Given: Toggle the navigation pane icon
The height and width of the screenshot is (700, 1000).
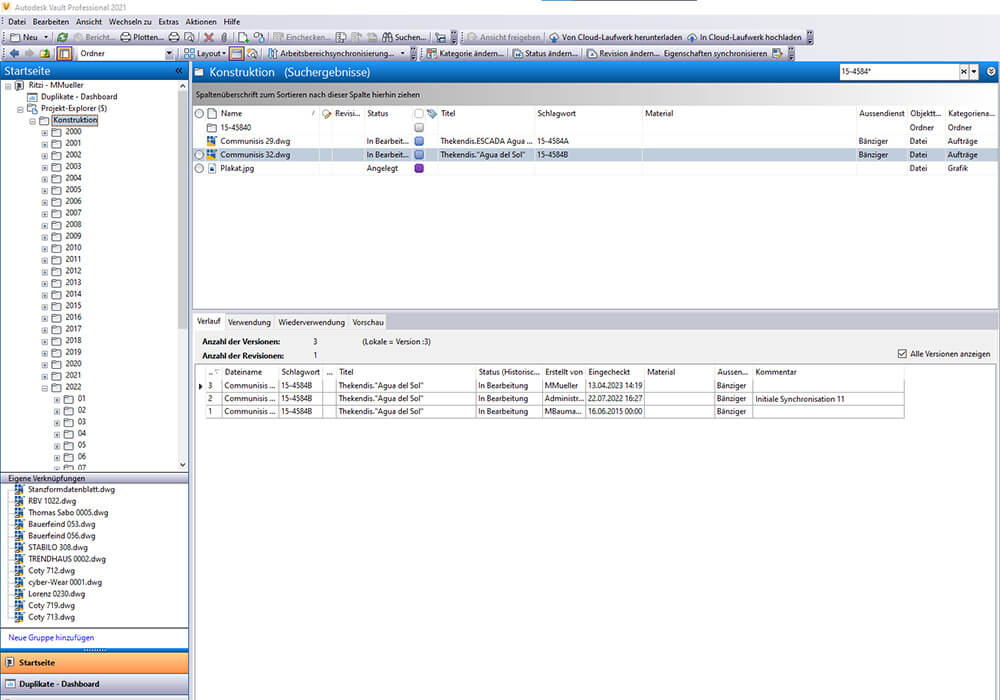Looking at the screenshot, I should tap(64, 54).
